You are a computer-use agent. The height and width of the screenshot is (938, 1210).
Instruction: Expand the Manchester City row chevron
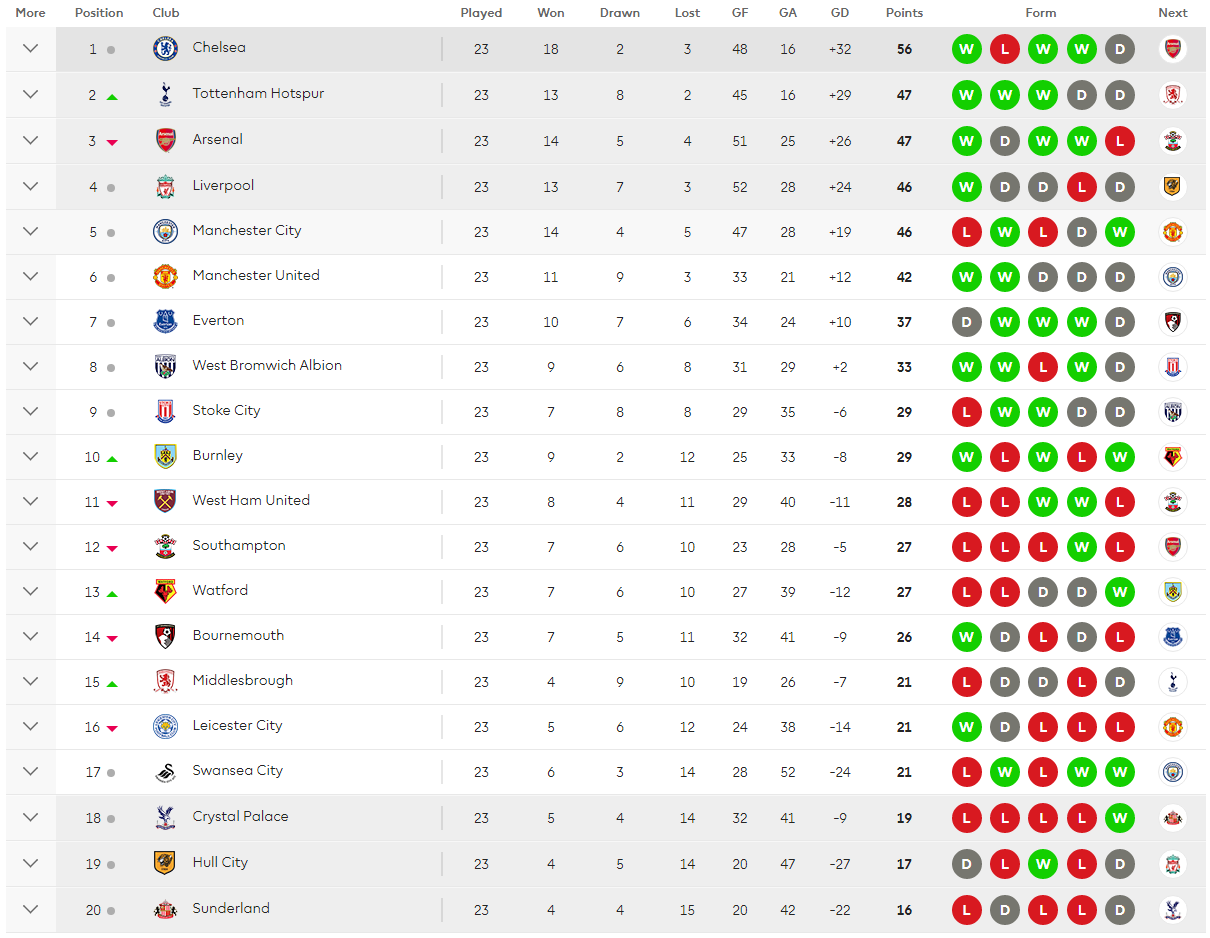pyautogui.click(x=30, y=231)
